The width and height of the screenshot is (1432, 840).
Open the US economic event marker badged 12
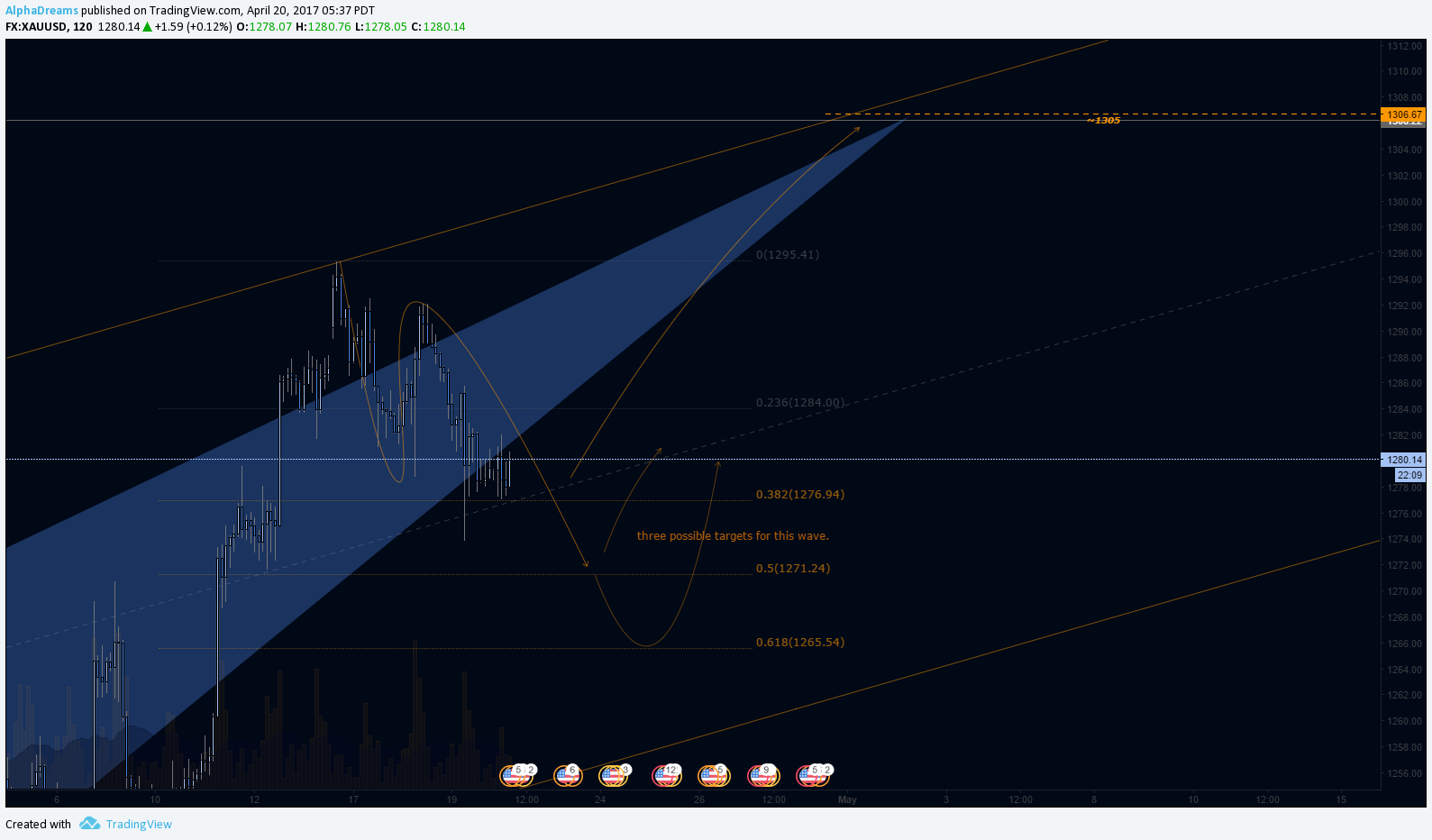[x=666, y=774]
